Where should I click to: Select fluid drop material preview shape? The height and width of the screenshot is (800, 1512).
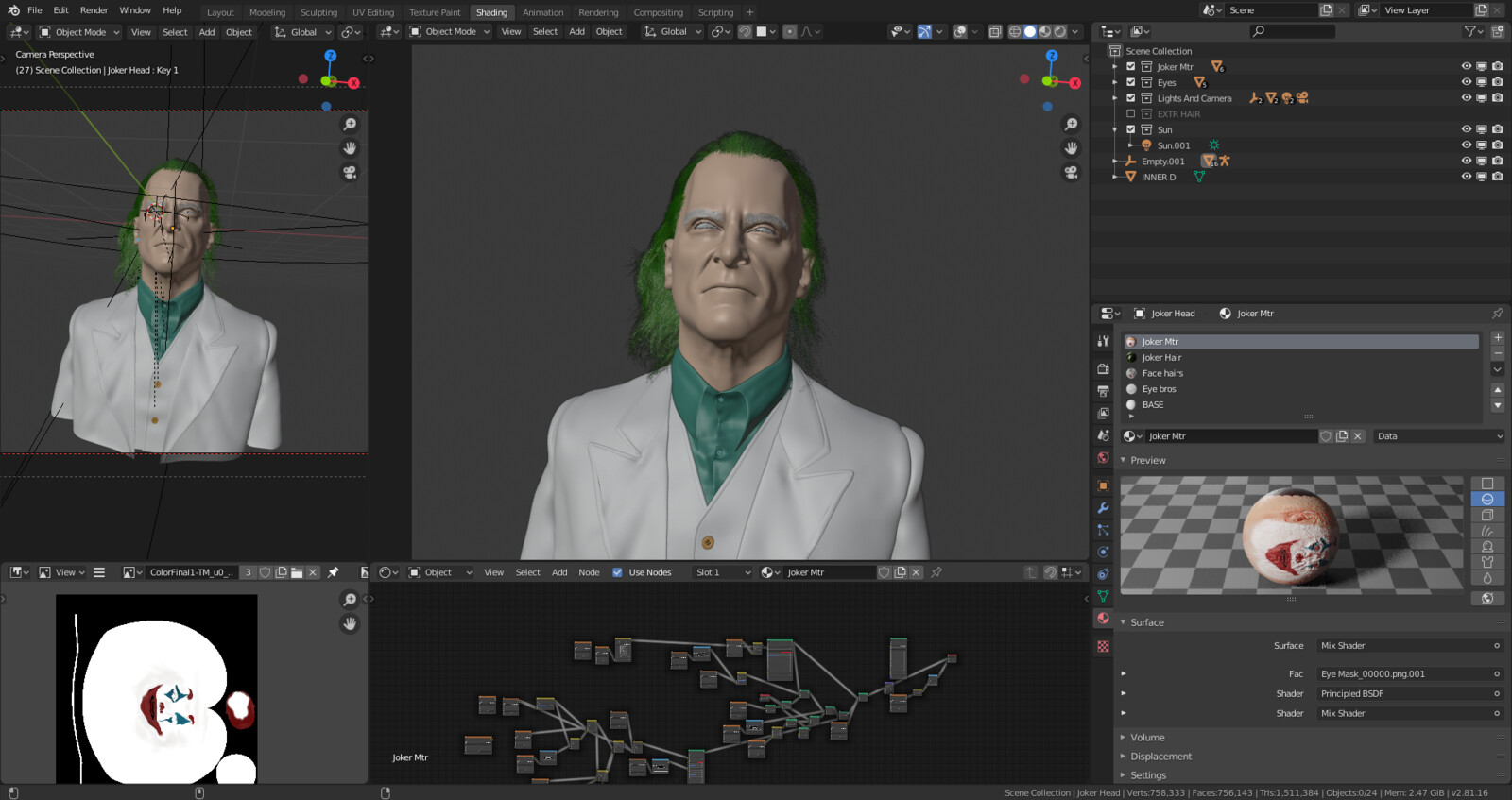(1487, 577)
